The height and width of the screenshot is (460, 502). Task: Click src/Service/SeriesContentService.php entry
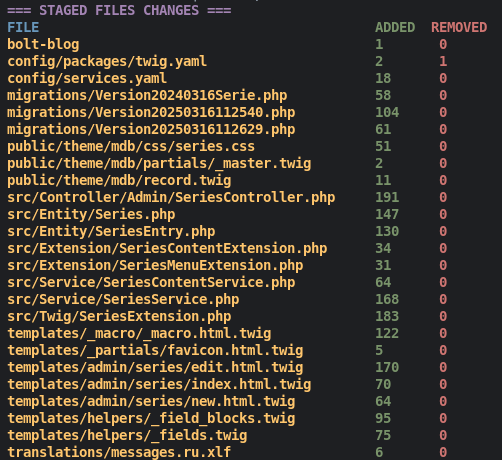(x=151, y=283)
